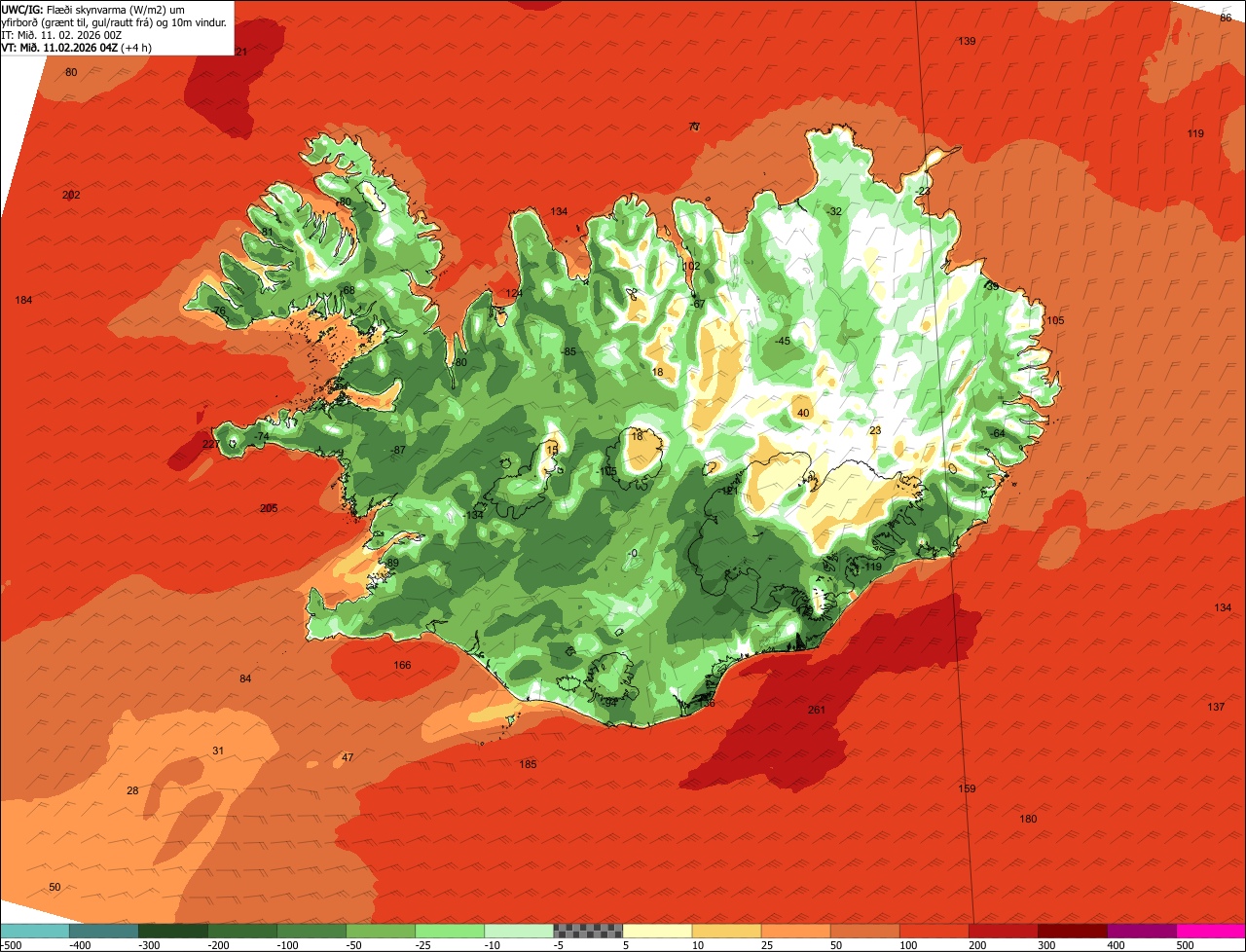Click the map value "105" off the east coast

[x=1055, y=320]
